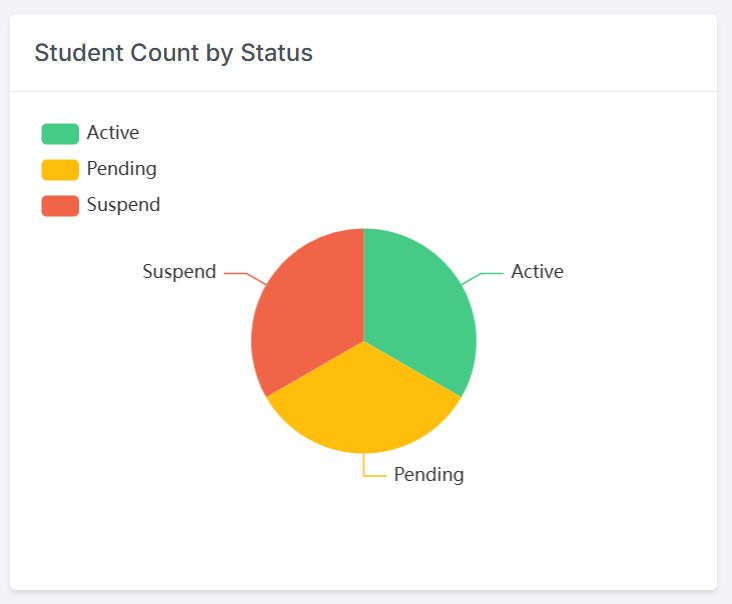Click the pie center where three slices meet
Viewport: 732px width, 604px height.
click(364, 341)
